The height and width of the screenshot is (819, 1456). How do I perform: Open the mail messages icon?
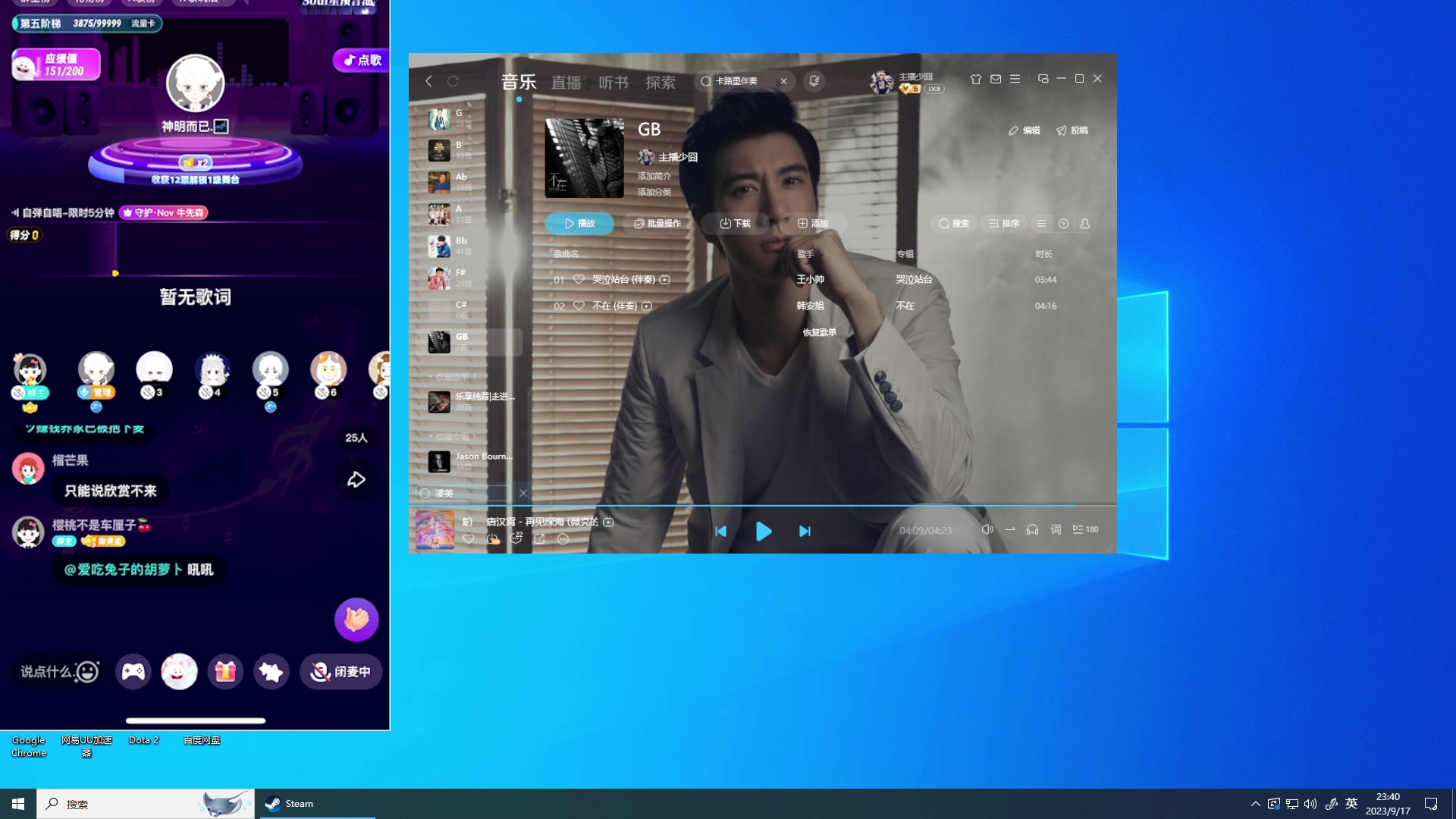[x=996, y=79]
